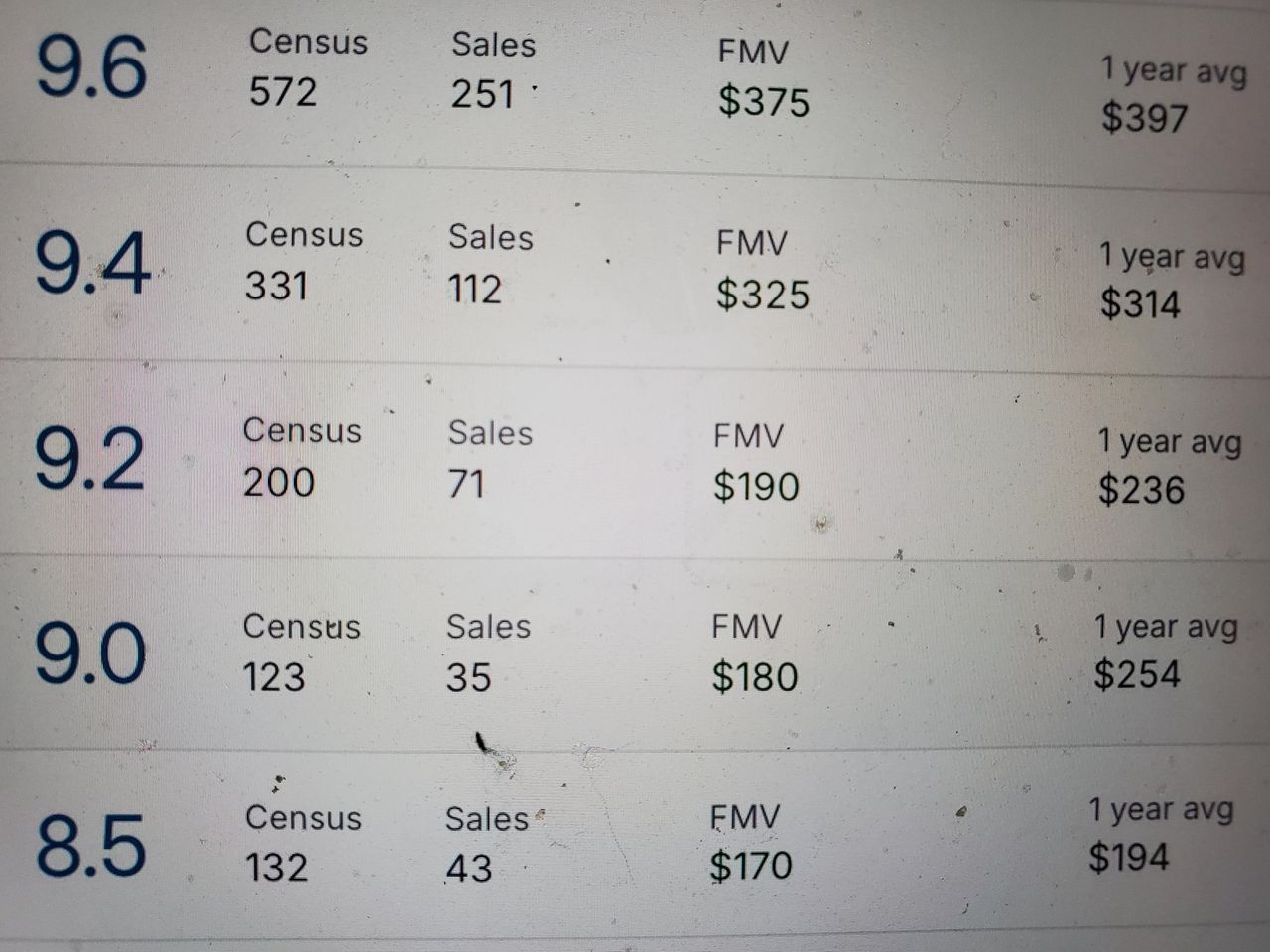Click Sales count 251

click(483, 94)
